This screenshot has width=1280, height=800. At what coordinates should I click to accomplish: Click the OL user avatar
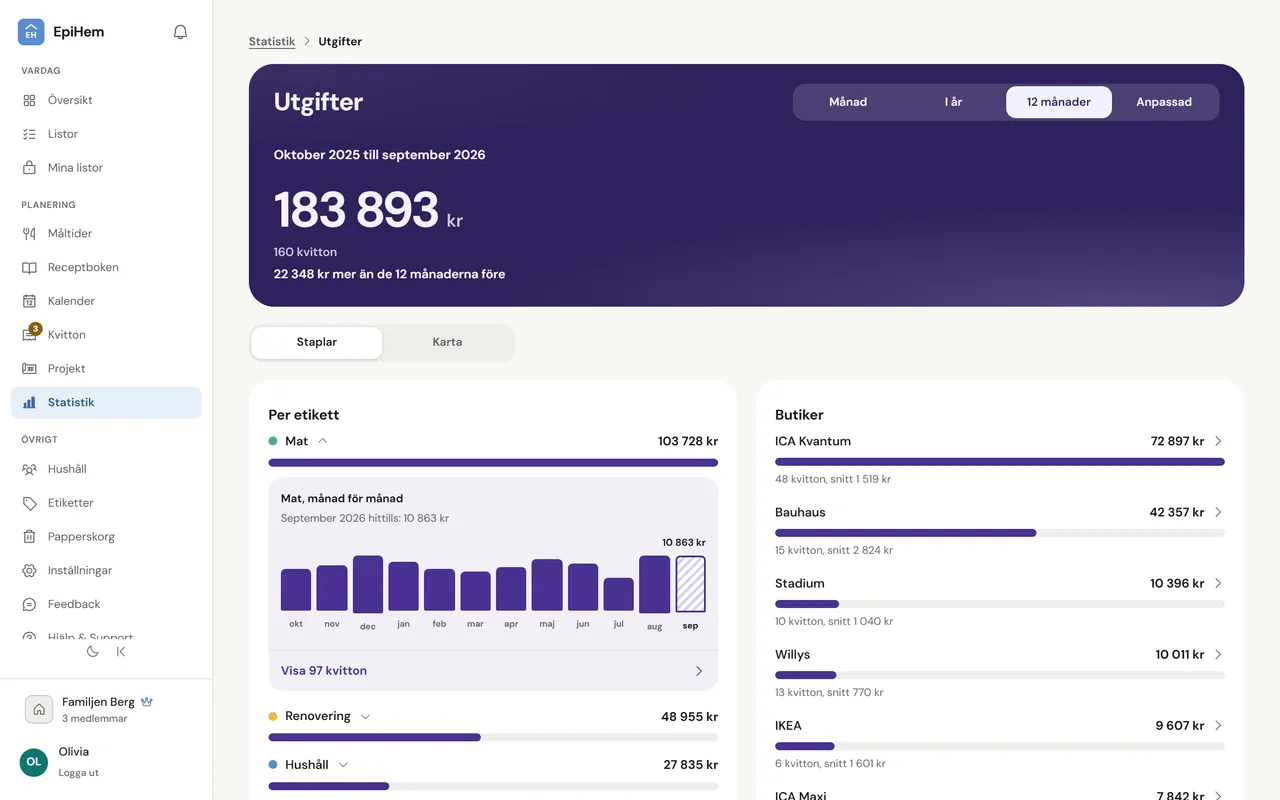34,762
